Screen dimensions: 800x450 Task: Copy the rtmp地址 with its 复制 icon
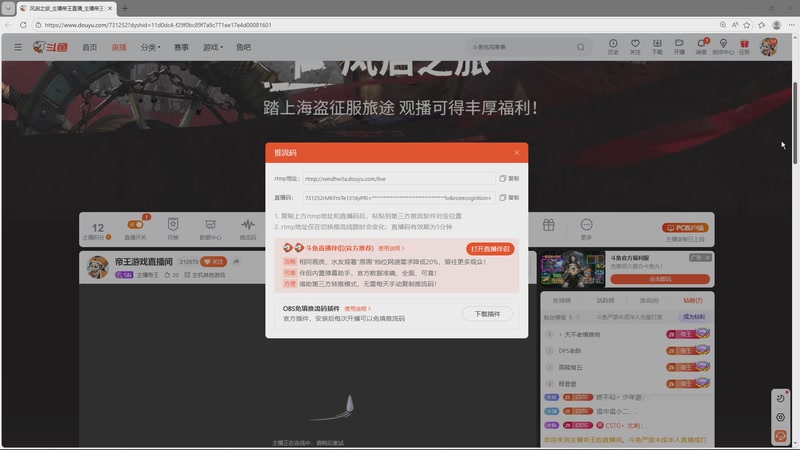click(x=509, y=179)
